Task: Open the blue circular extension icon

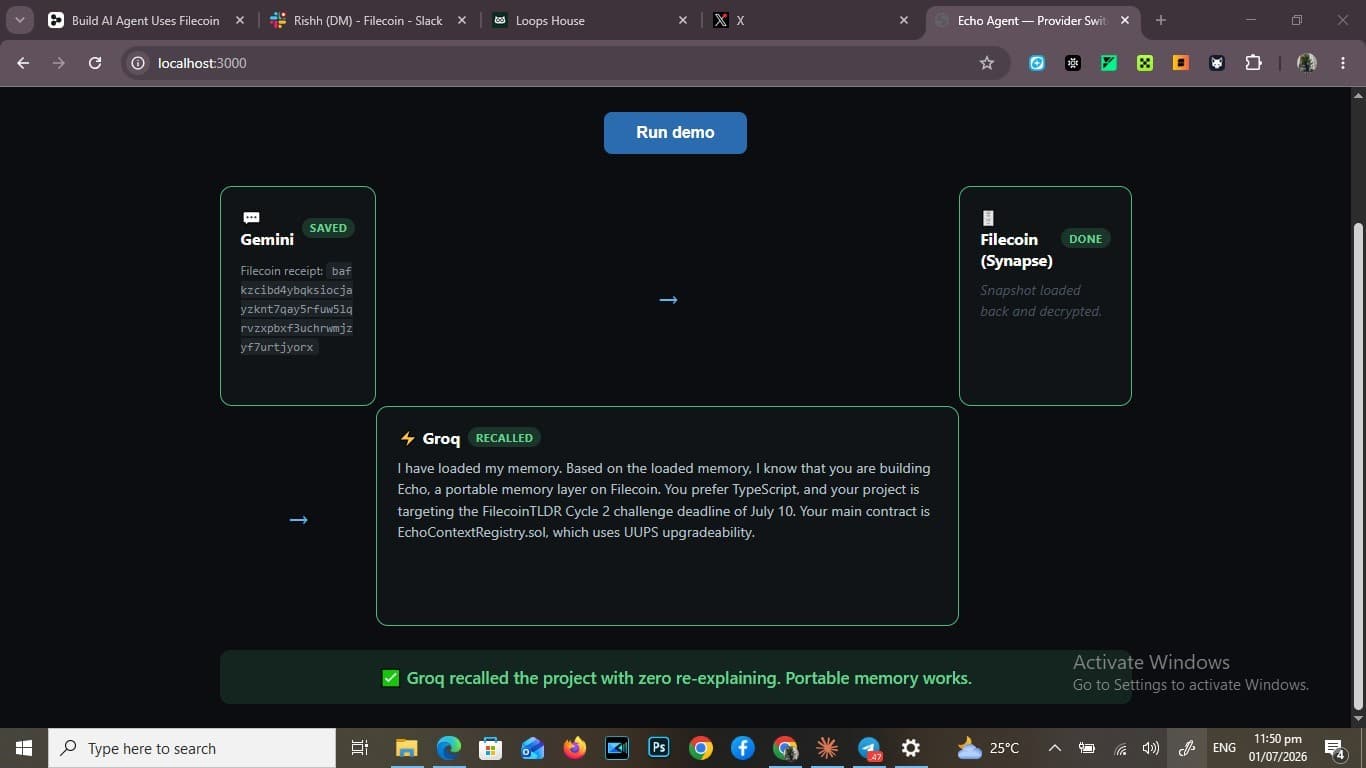Action: 1037,63
